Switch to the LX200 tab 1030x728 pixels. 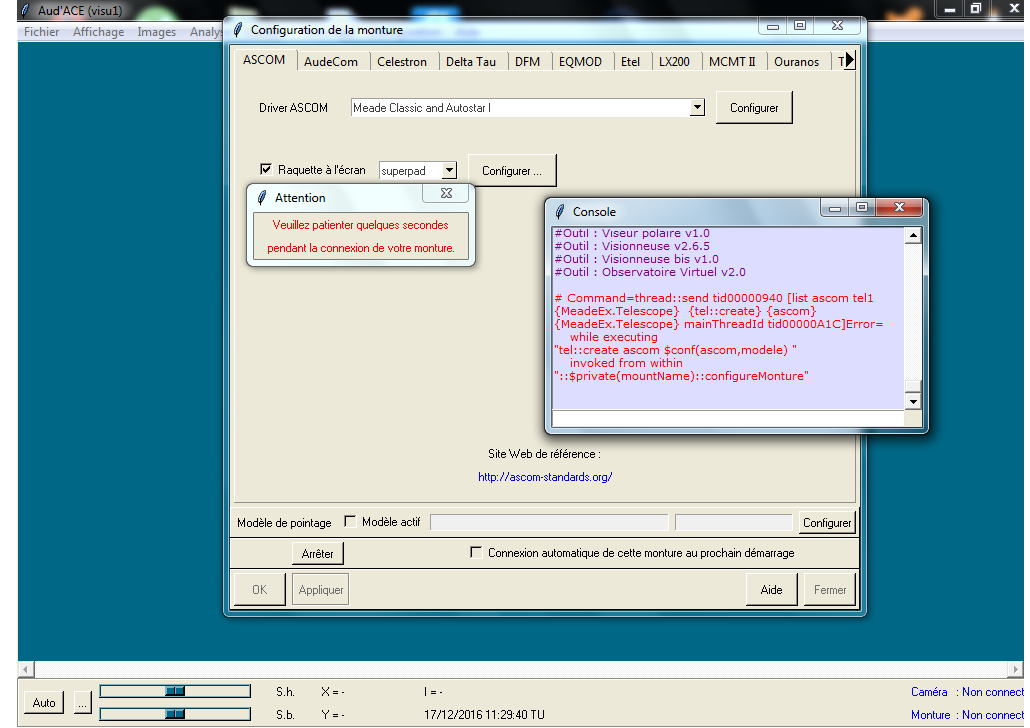tap(674, 62)
